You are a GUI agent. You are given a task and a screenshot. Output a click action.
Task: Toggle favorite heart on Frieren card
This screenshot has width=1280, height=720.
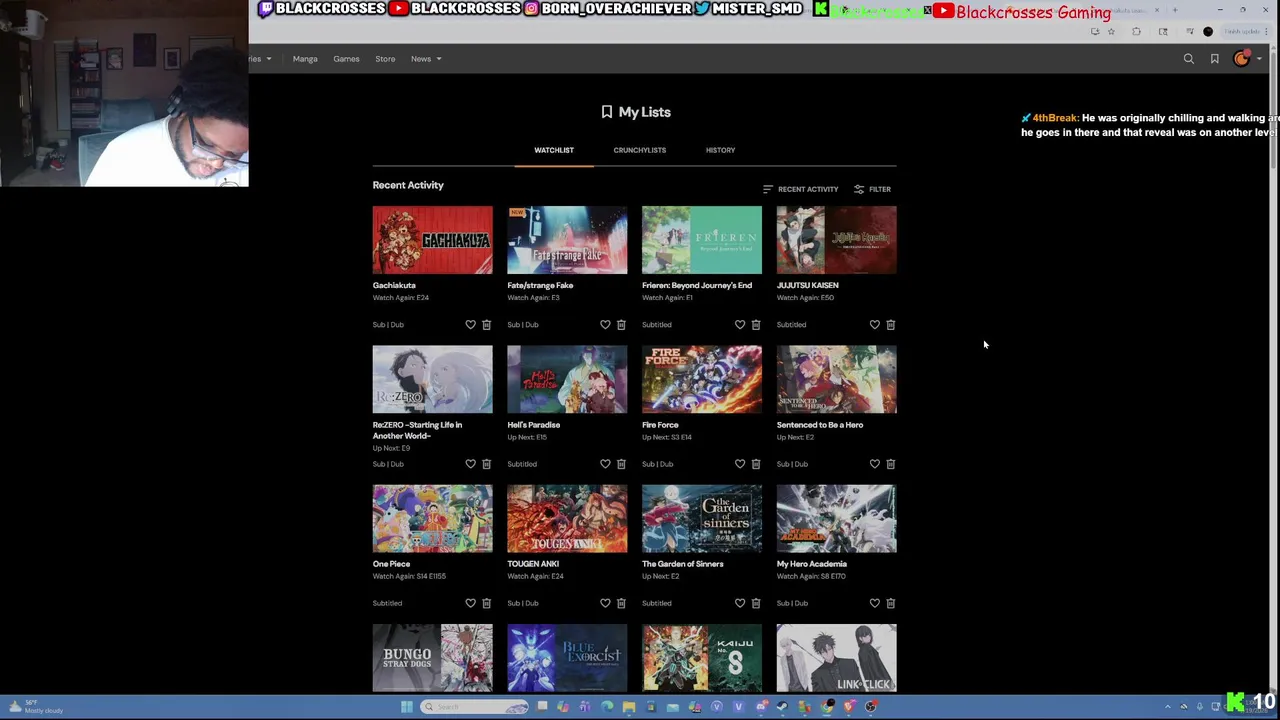(740, 325)
